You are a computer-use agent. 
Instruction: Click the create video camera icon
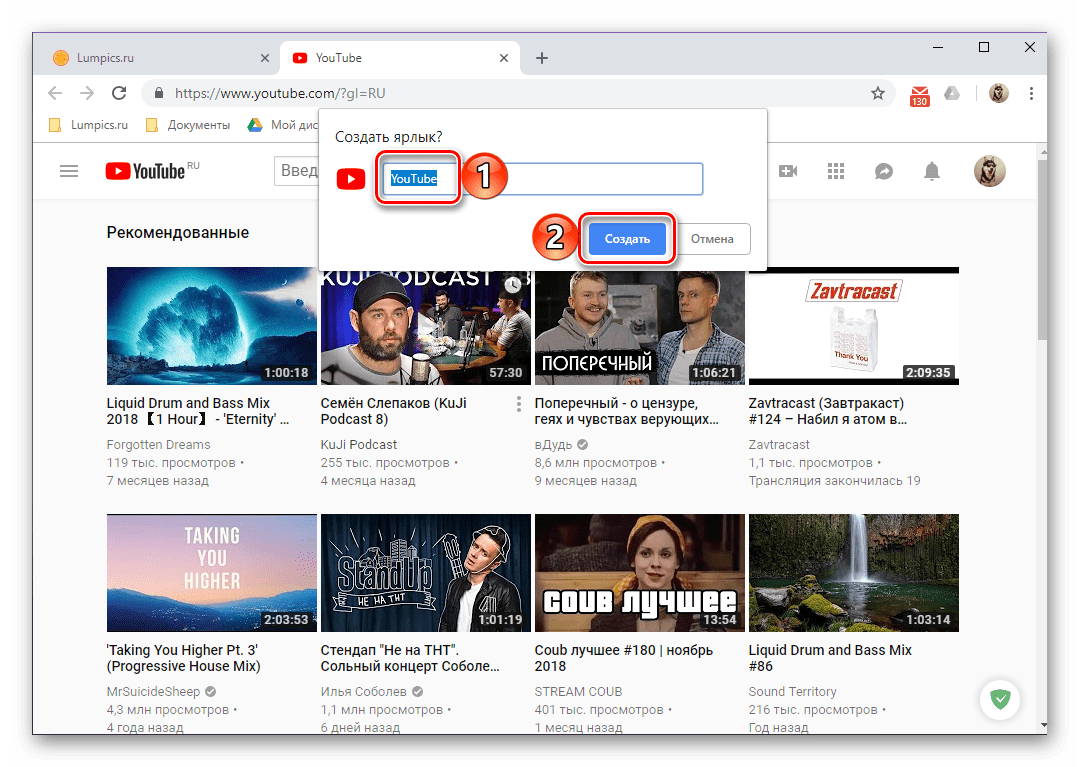[788, 171]
